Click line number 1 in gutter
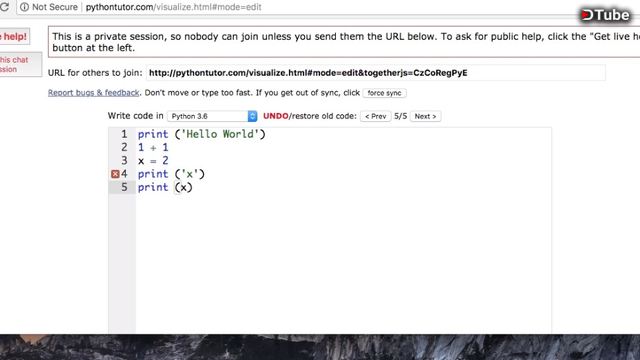Screen dimensions: 640x360 click(x=124, y=134)
